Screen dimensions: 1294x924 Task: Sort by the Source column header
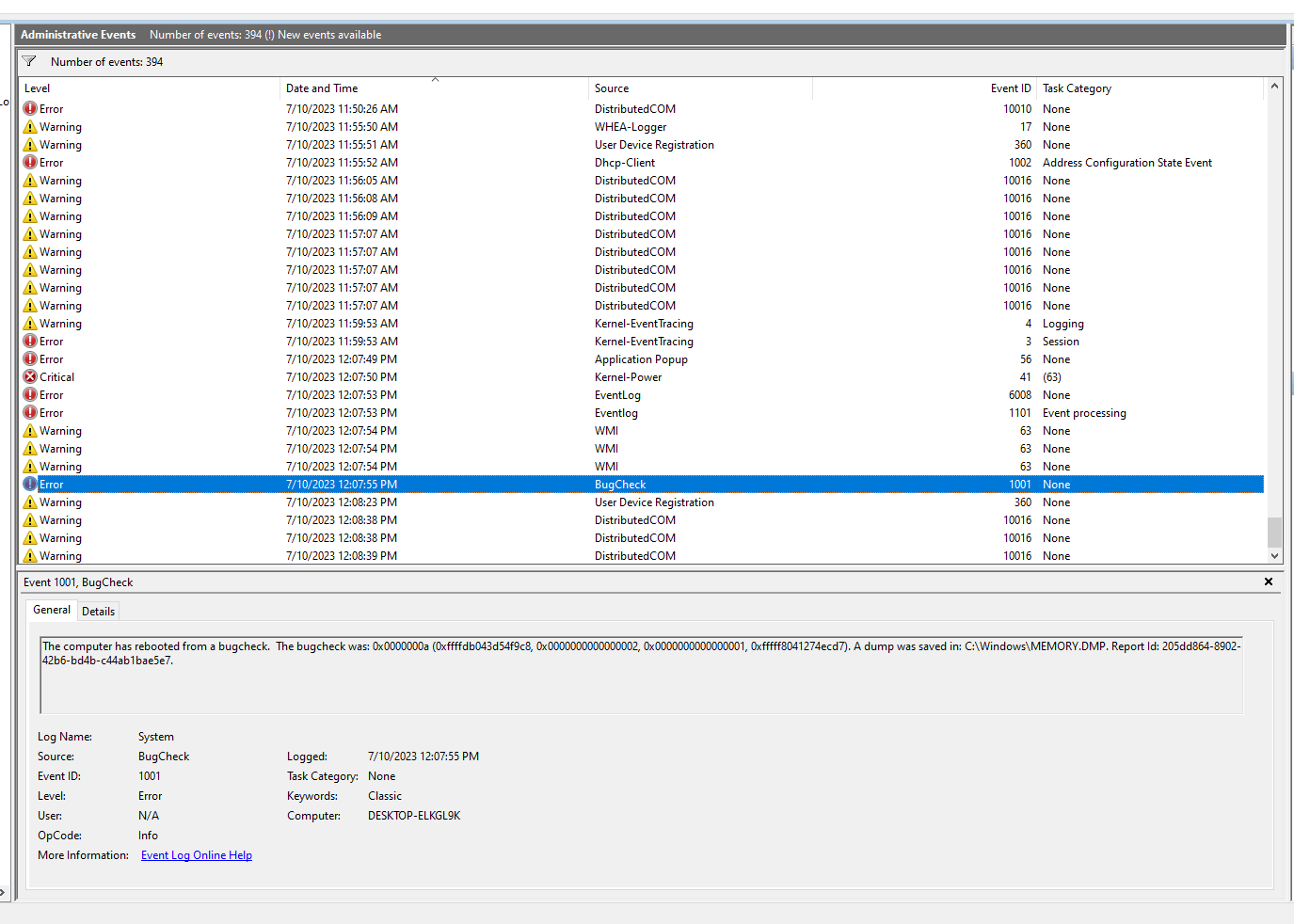pos(701,88)
